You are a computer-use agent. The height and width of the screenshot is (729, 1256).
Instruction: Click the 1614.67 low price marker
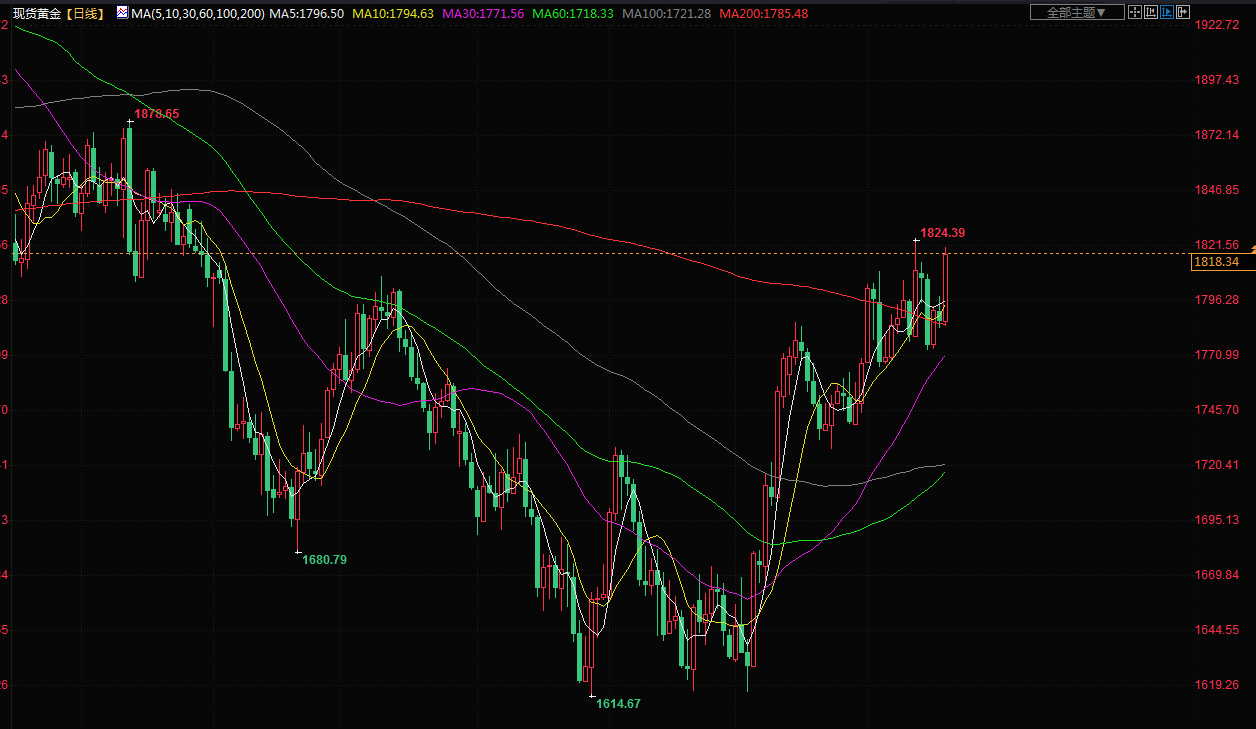tap(618, 704)
